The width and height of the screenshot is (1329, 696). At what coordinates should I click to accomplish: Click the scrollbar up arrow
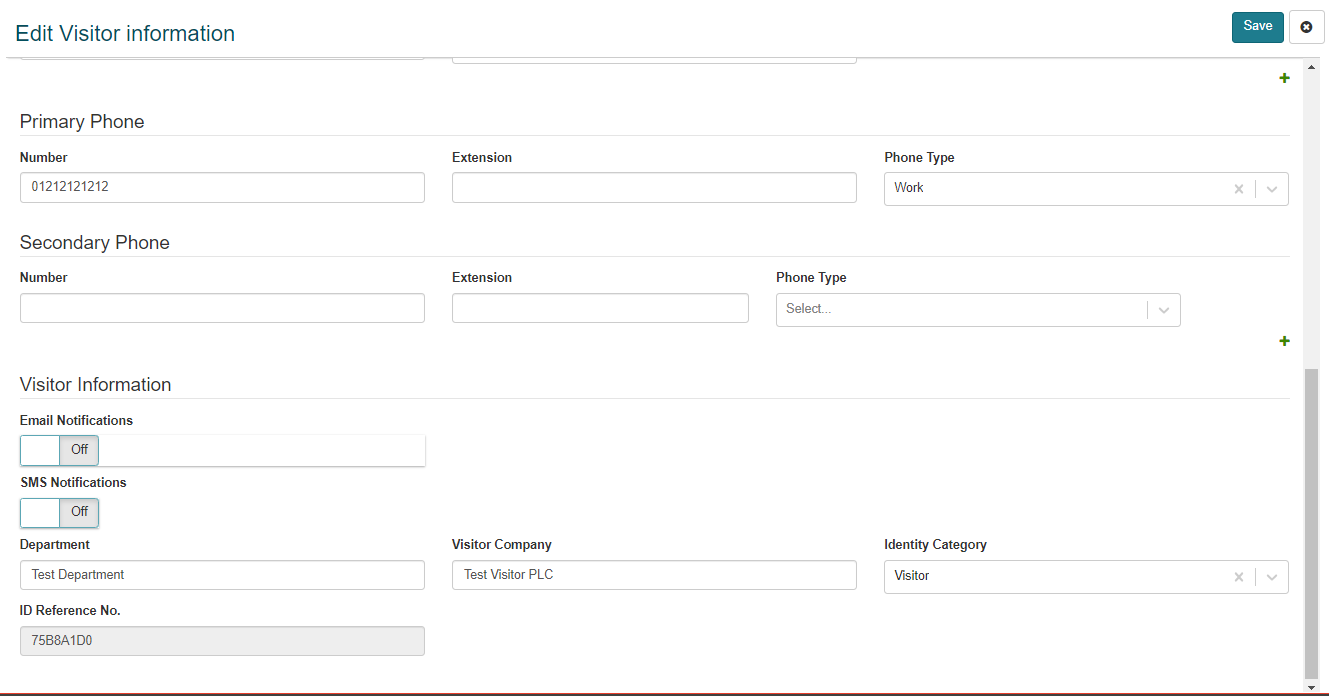[x=1312, y=67]
